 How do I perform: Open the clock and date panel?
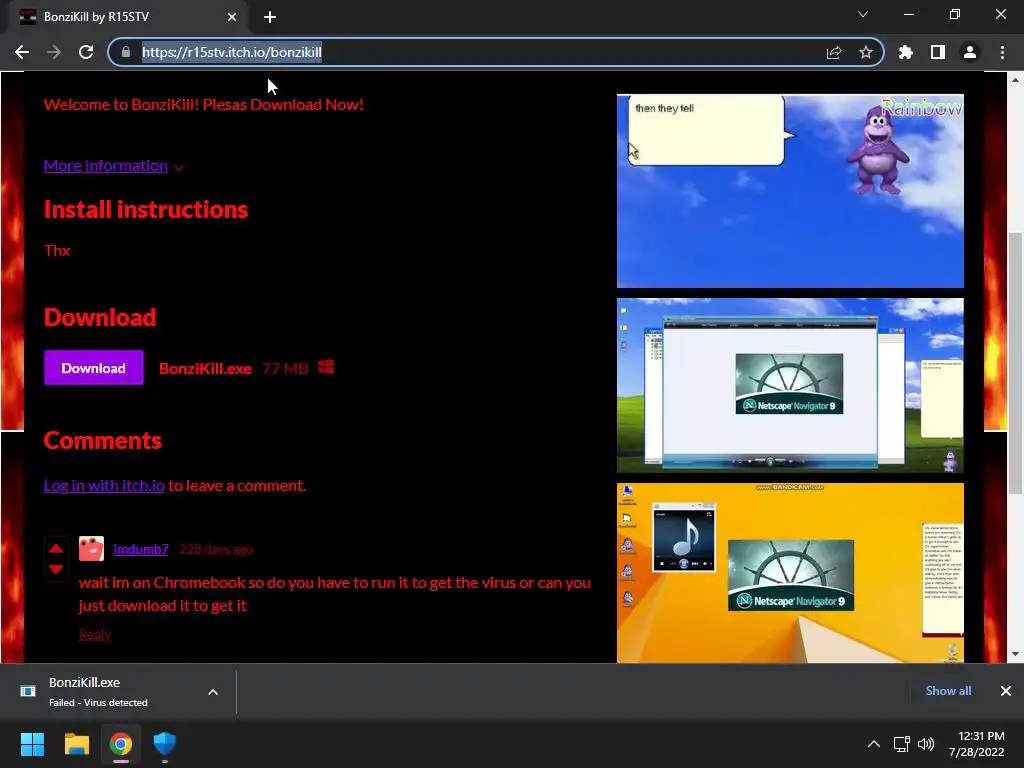click(x=976, y=744)
